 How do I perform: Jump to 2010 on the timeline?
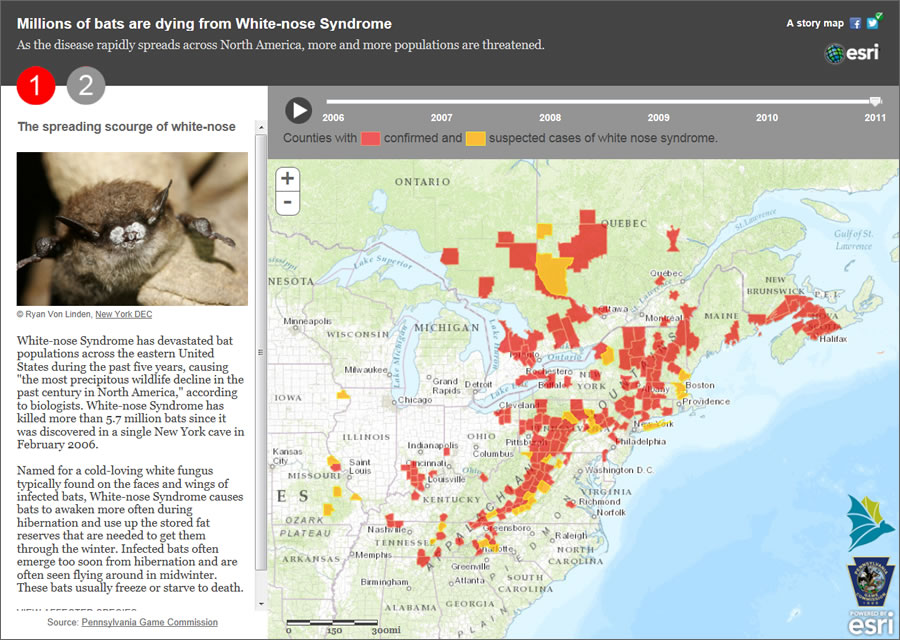click(767, 118)
